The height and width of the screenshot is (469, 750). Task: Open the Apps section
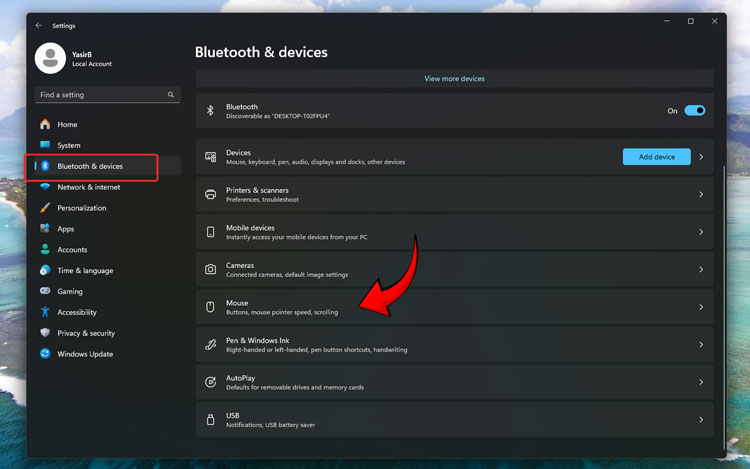click(x=108, y=229)
